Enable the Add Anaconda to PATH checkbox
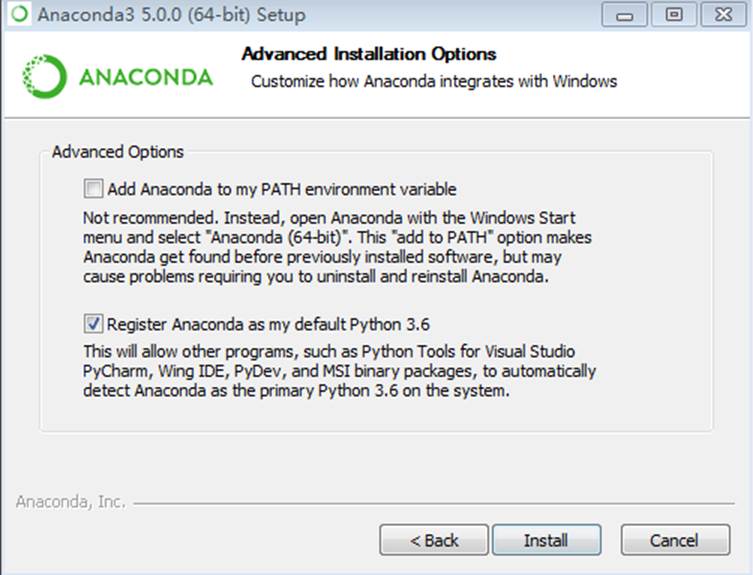The width and height of the screenshot is (753, 575). click(93, 189)
